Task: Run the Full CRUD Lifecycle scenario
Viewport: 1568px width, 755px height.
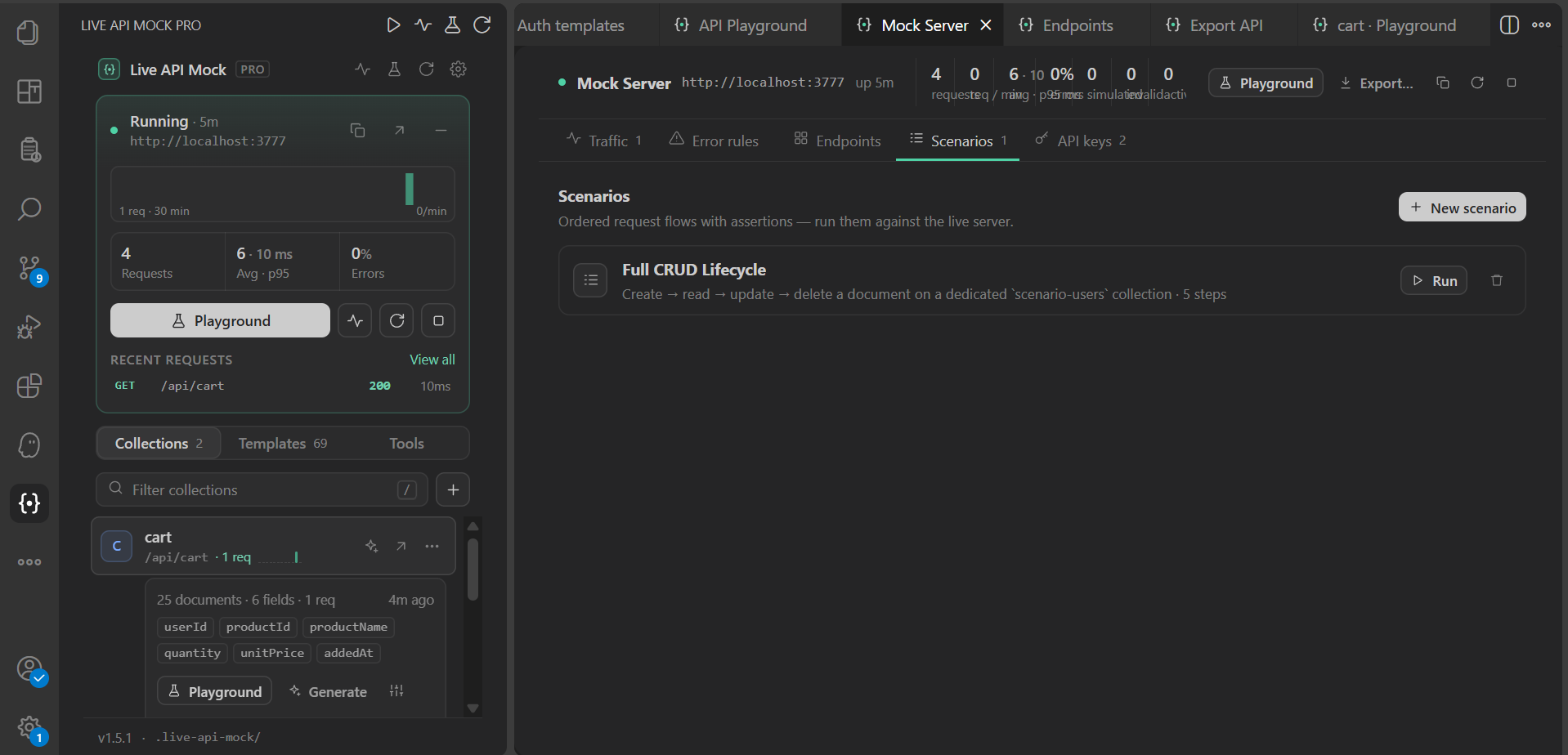Action: [1434, 280]
